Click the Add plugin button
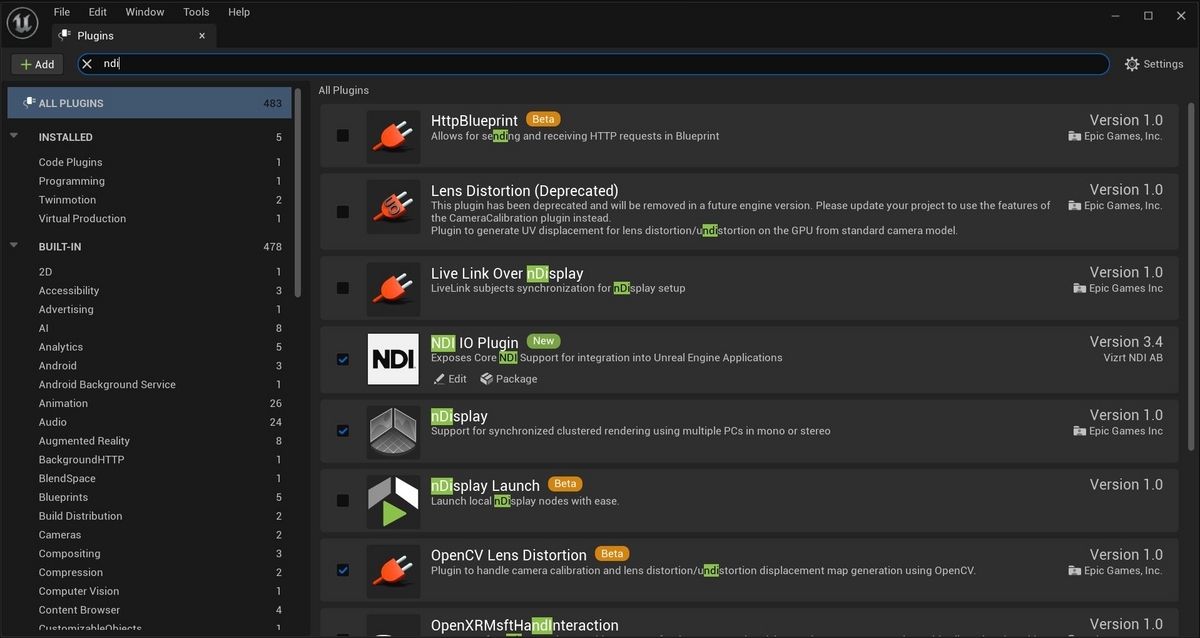This screenshot has width=1200, height=638. (37, 64)
